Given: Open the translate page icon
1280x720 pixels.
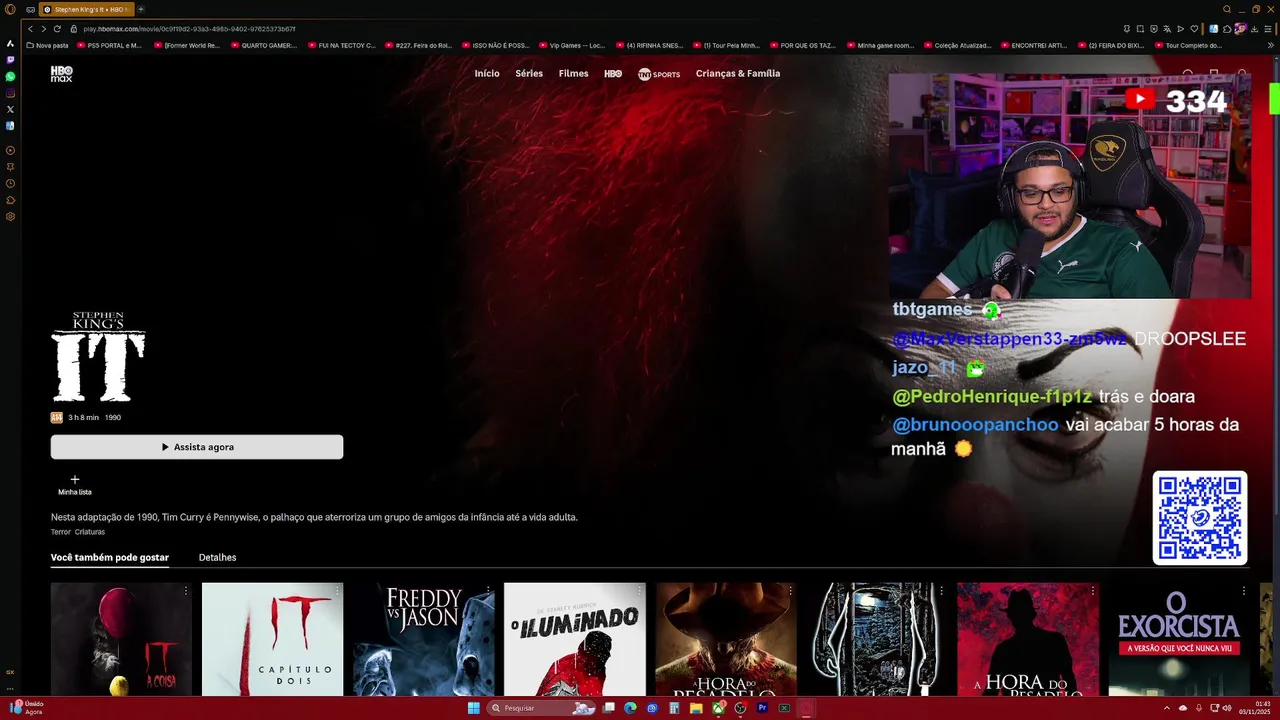Looking at the screenshot, I should tap(1167, 29).
